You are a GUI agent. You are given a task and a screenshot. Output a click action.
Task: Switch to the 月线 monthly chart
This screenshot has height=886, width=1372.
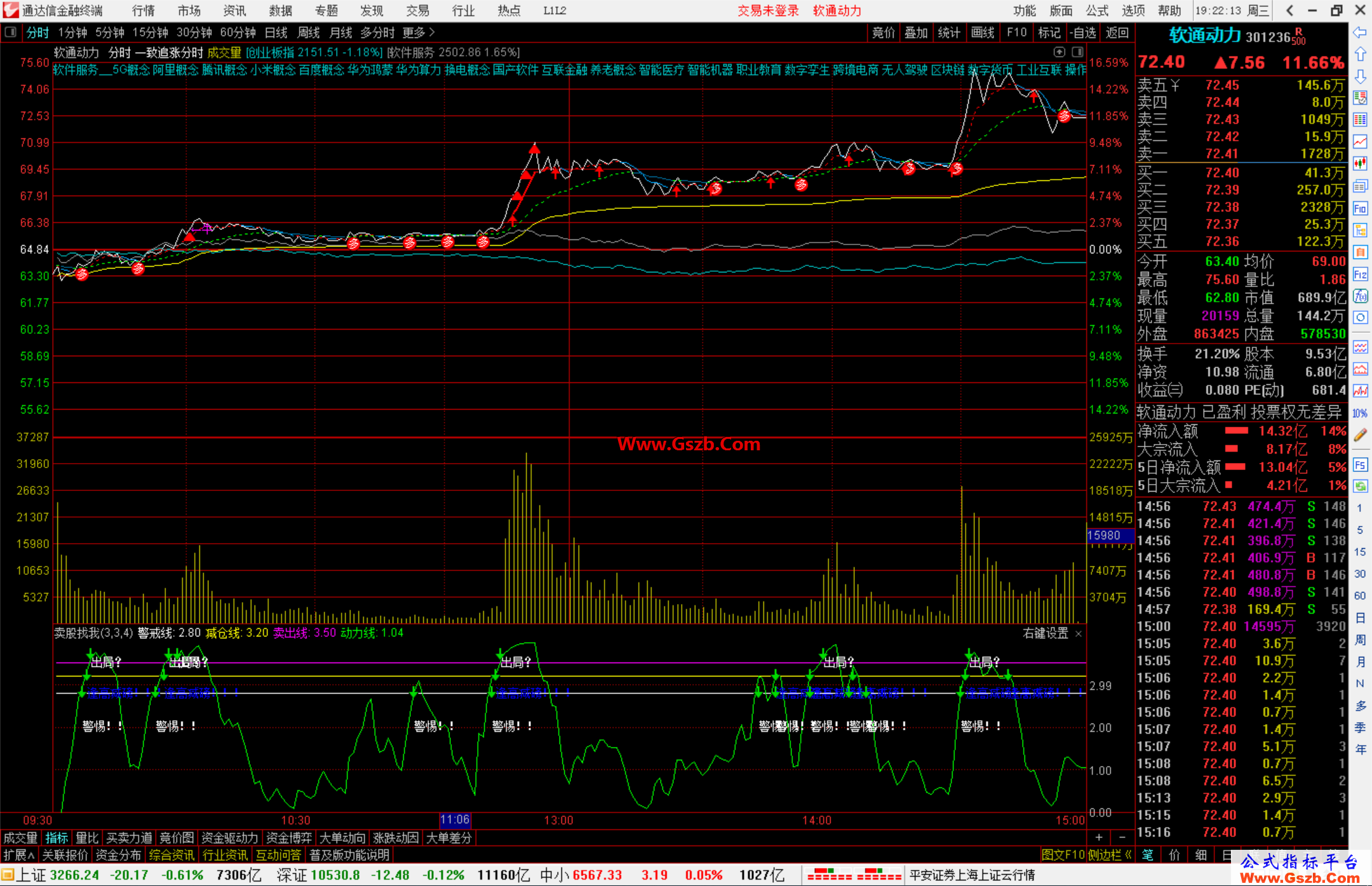point(341,32)
